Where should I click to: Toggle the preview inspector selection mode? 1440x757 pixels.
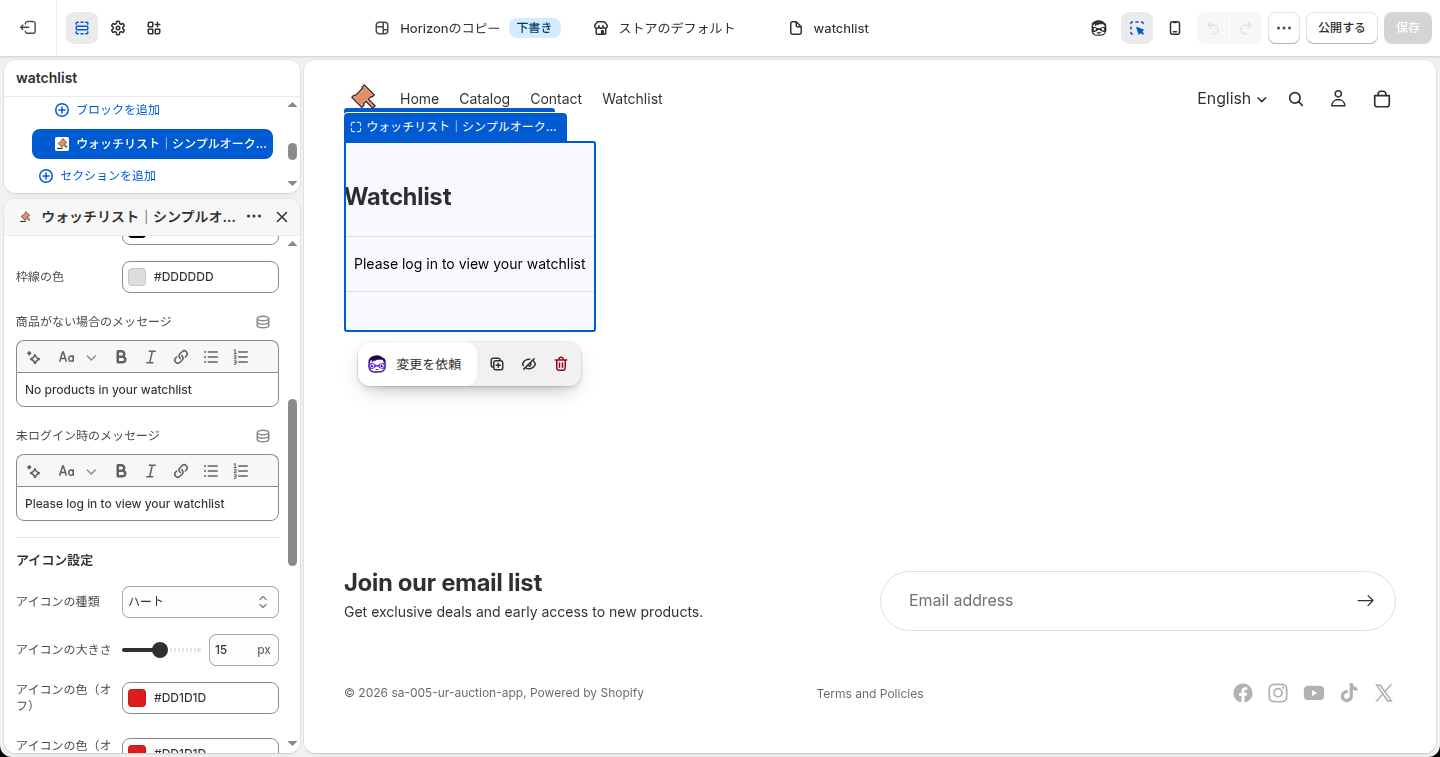1137,28
